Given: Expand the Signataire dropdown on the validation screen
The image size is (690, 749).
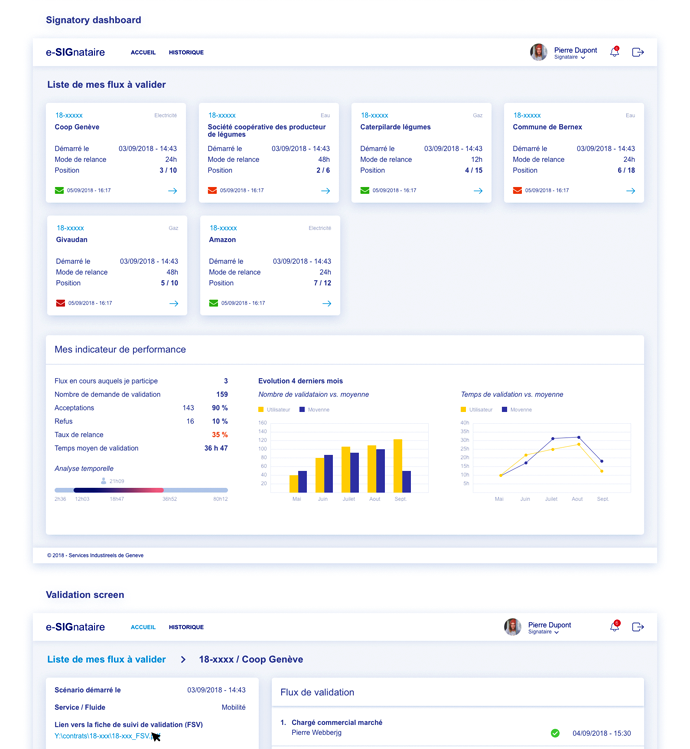Looking at the screenshot, I should pos(557,633).
